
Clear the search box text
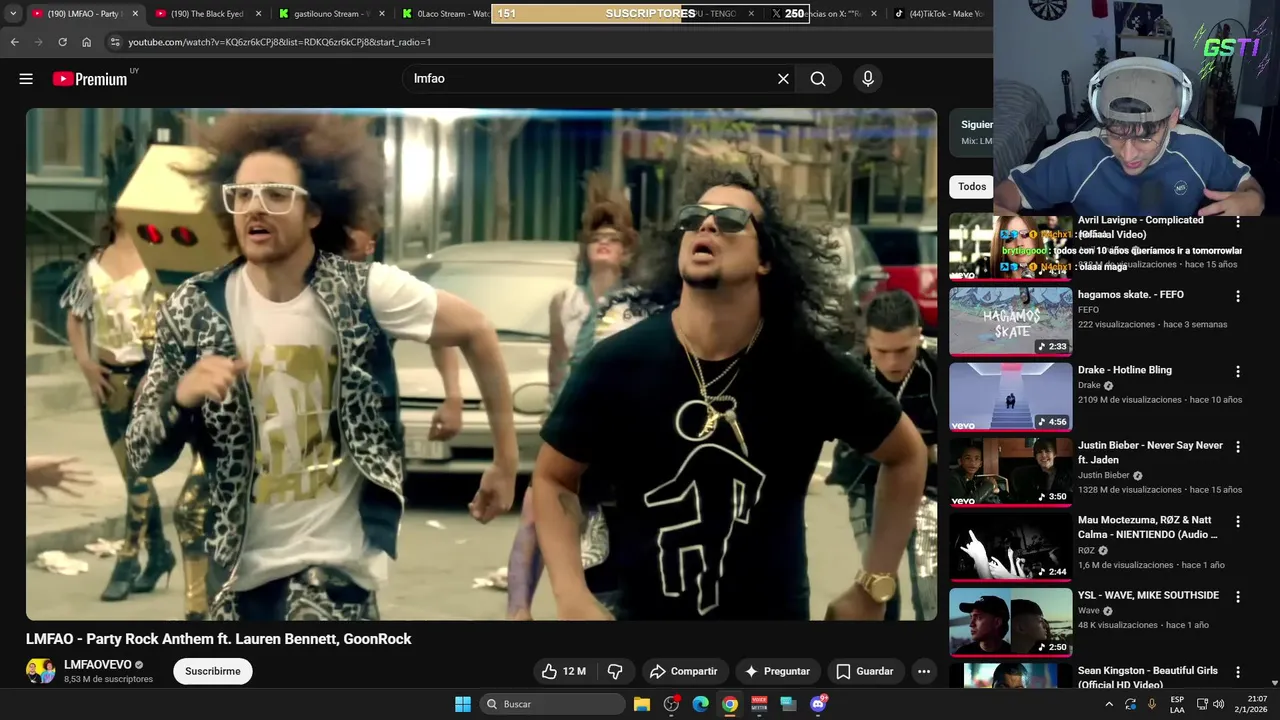[x=783, y=79]
